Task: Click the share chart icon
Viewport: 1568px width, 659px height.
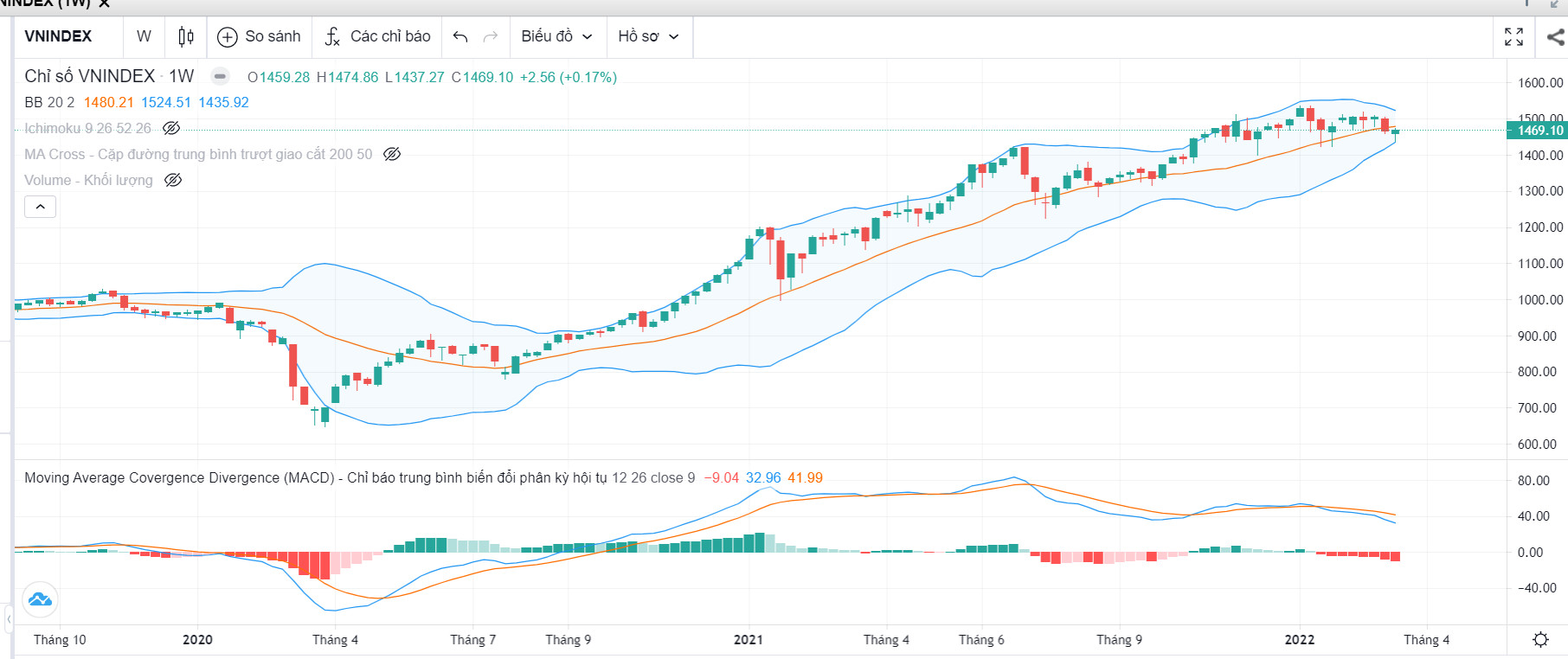Action: (x=1555, y=36)
